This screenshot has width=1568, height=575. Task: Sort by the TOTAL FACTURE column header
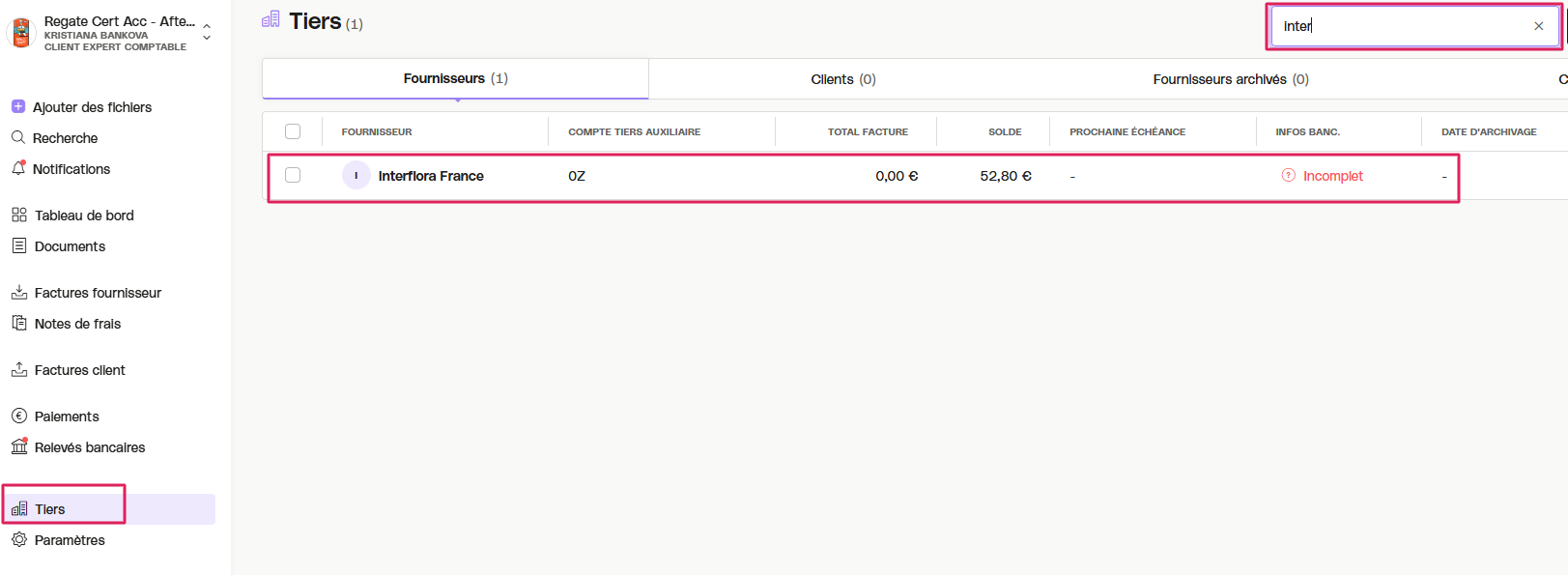[x=868, y=131]
